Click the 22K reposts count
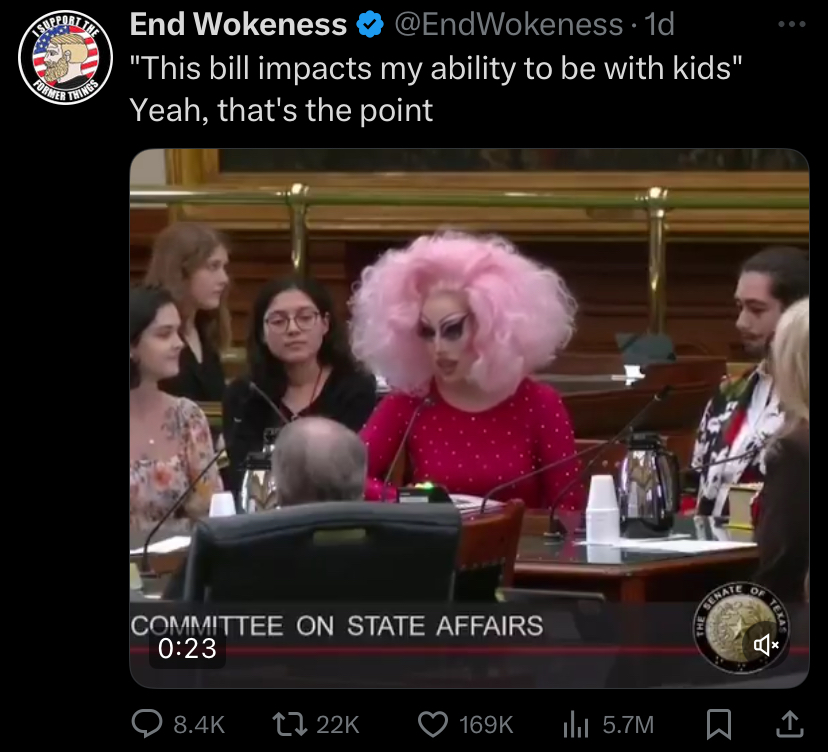The height and width of the screenshot is (752, 828). click(x=338, y=725)
